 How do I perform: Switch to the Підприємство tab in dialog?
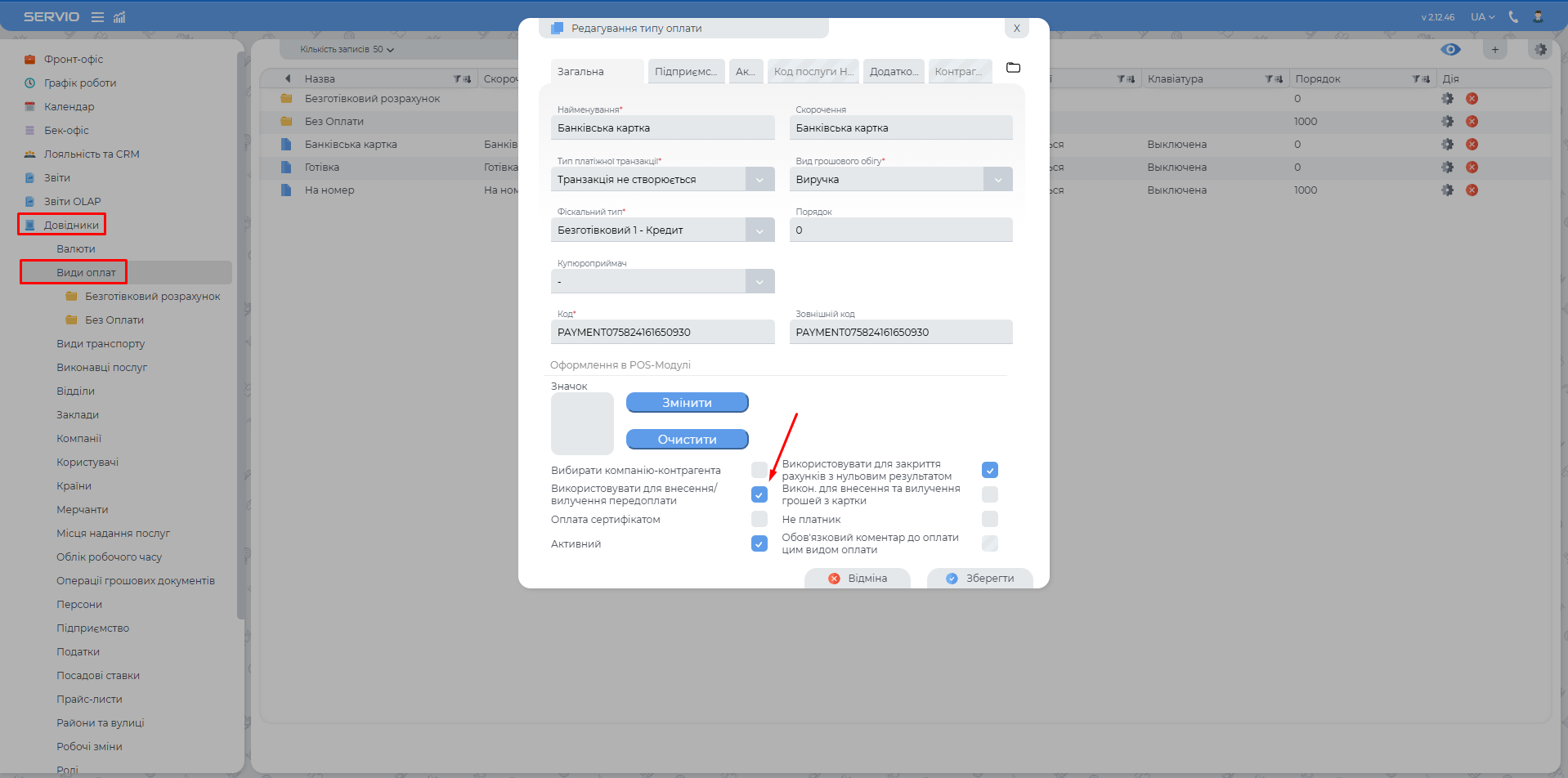coord(685,72)
